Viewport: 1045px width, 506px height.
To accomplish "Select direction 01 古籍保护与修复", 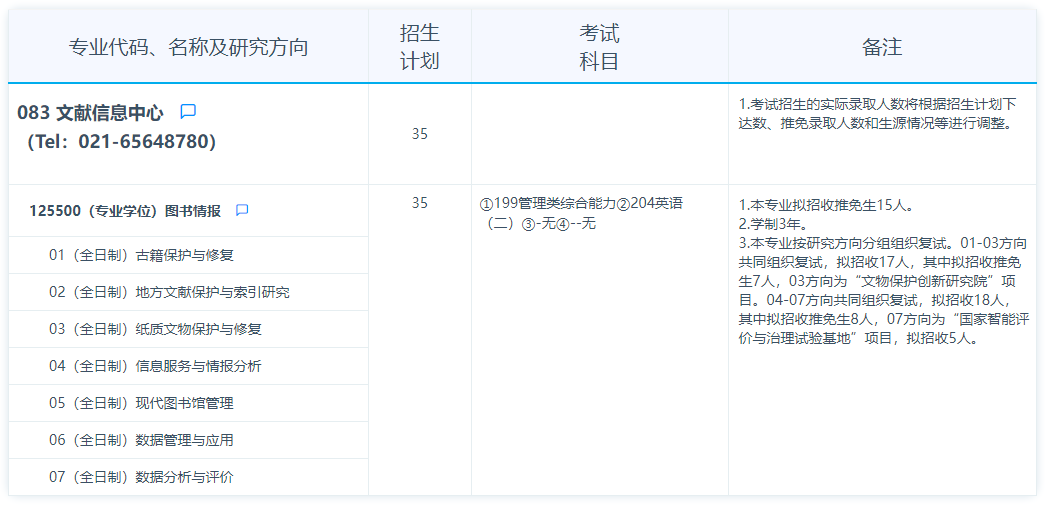I will (x=141, y=255).
